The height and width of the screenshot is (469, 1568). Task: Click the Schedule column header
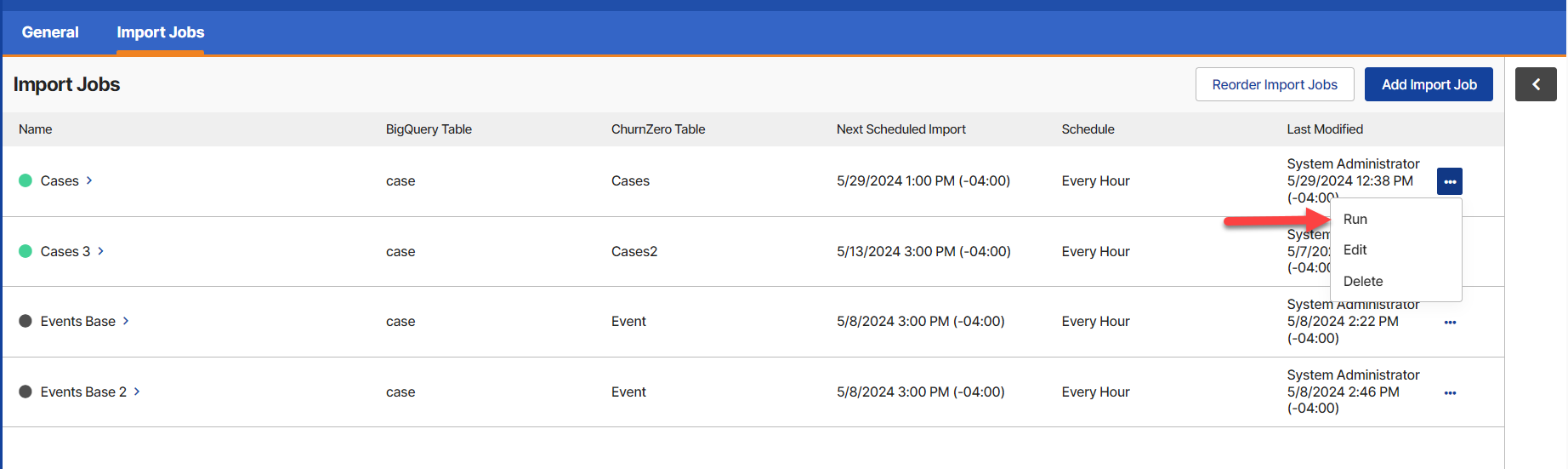(x=1088, y=129)
